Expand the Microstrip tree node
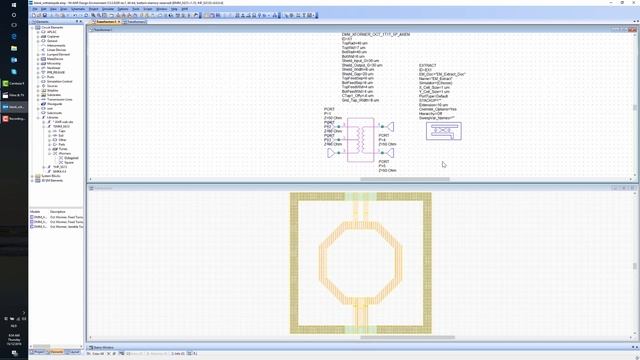The width and height of the screenshot is (640, 360). [x=38, y=63]
